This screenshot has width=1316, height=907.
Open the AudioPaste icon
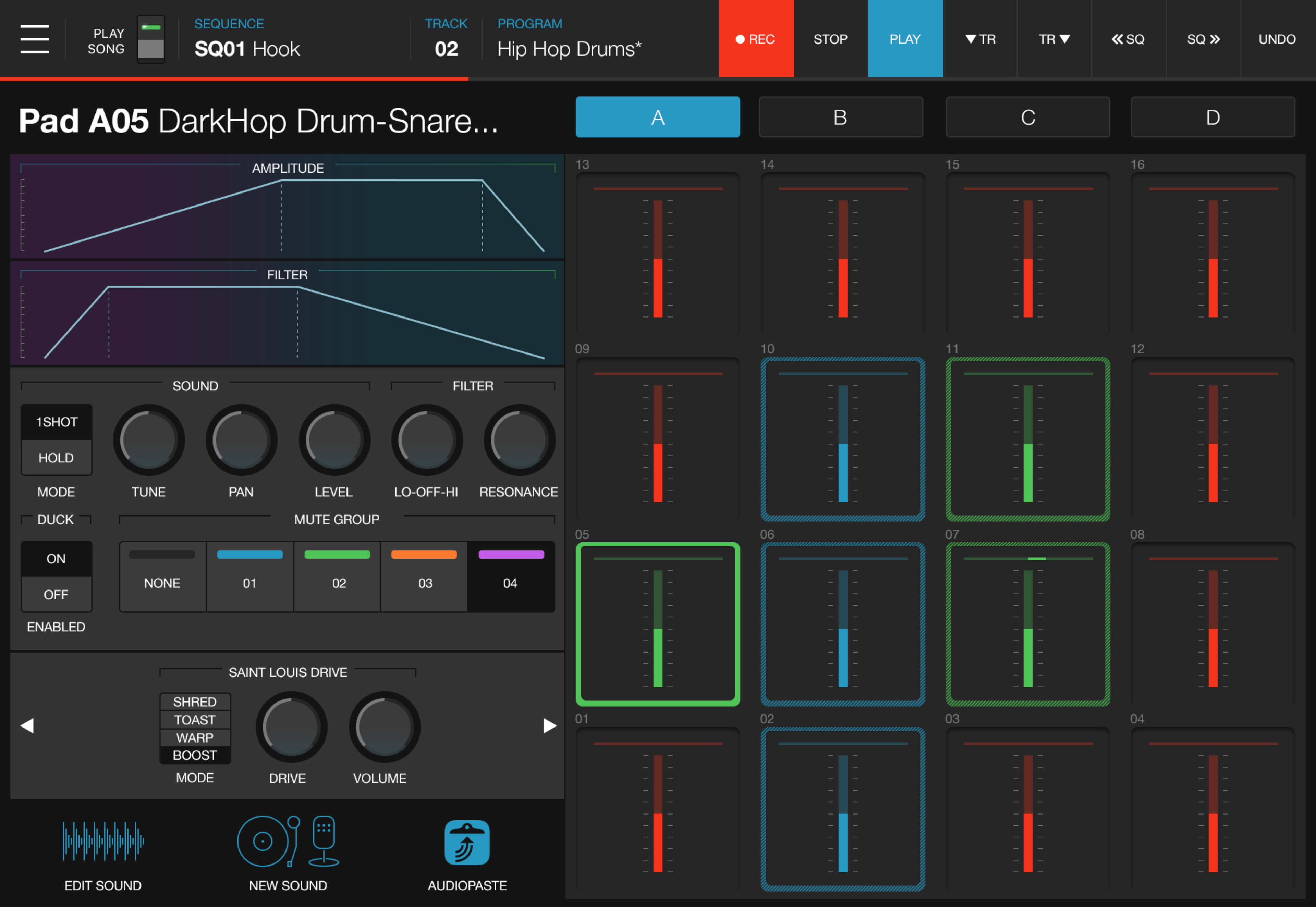point(467,842)
